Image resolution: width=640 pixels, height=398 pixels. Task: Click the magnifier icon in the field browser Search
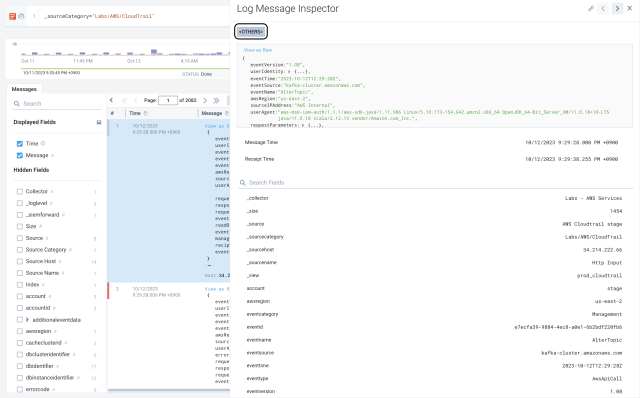[x=17, y=104]
